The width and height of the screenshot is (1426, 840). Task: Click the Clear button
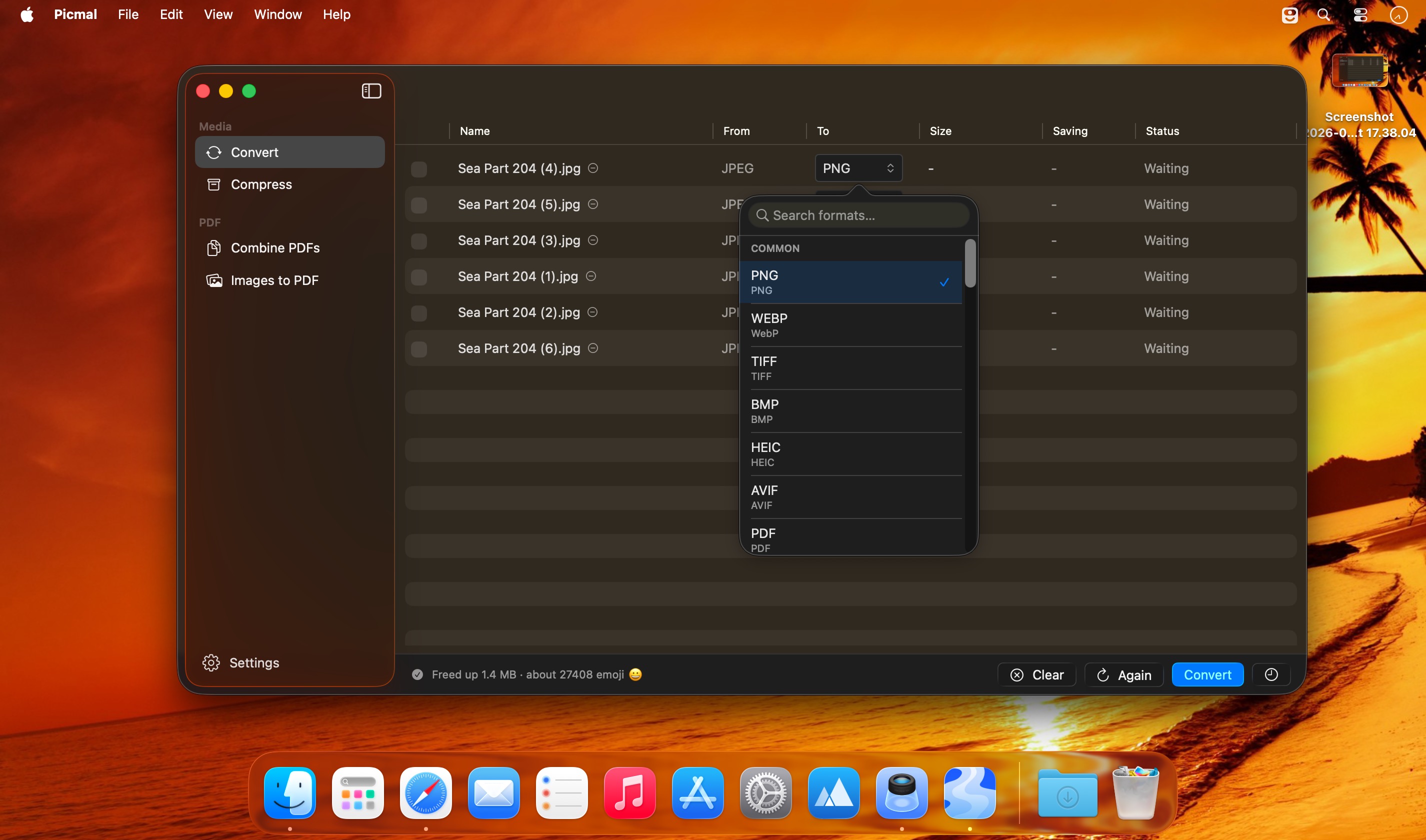pyautogui.click(x=1036, y=674)
